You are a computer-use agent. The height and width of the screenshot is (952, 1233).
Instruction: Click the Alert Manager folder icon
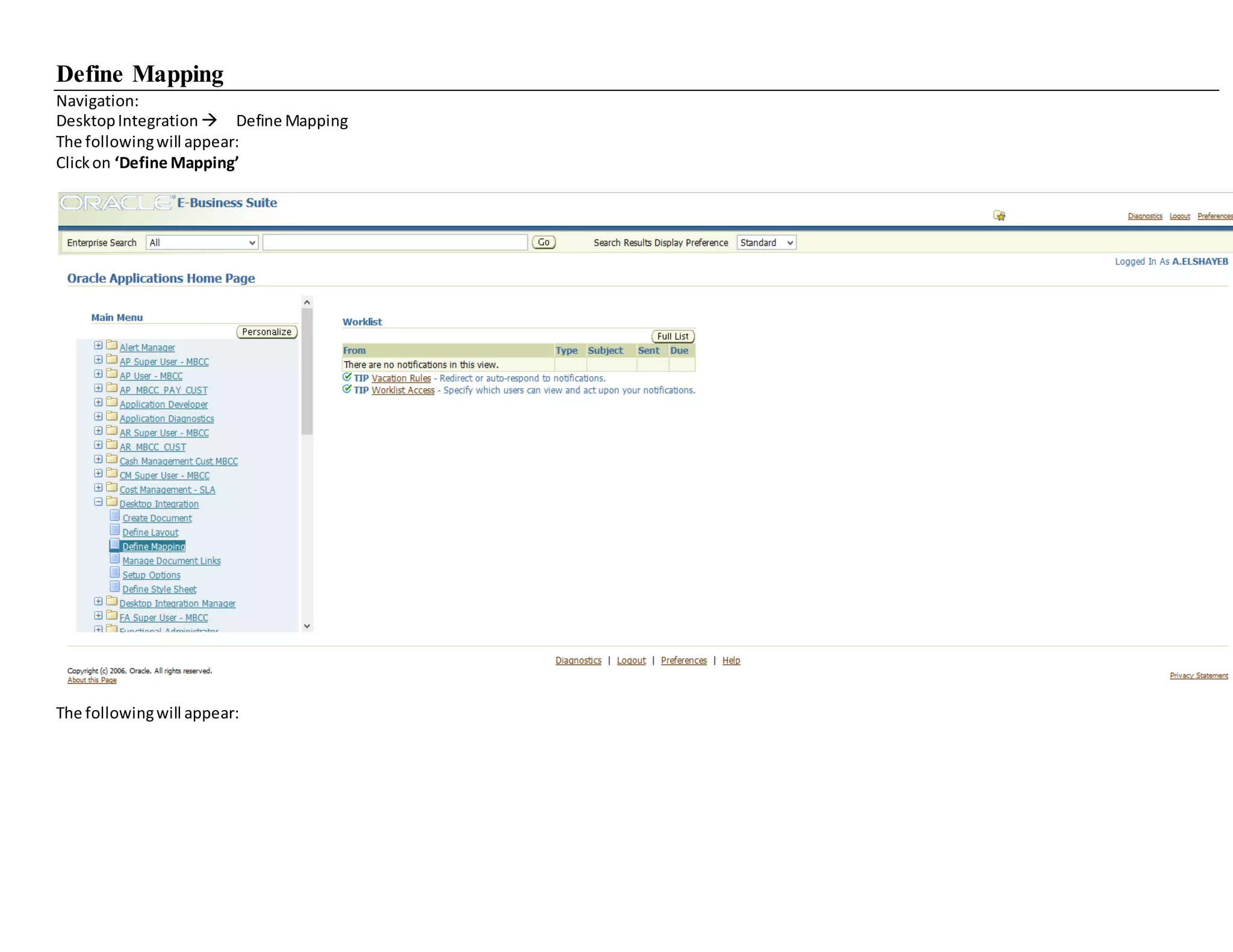111,345
